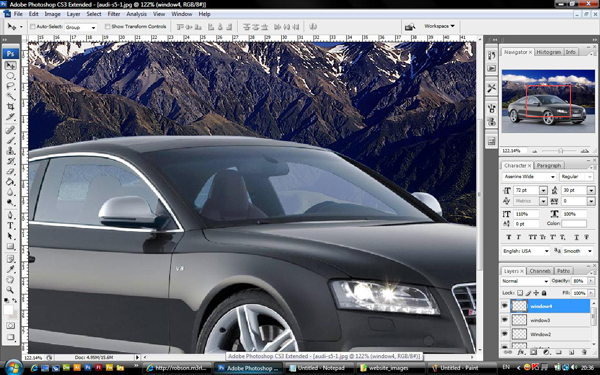
Task: Select the Crop tool
Action: click(x=10, y=106)
